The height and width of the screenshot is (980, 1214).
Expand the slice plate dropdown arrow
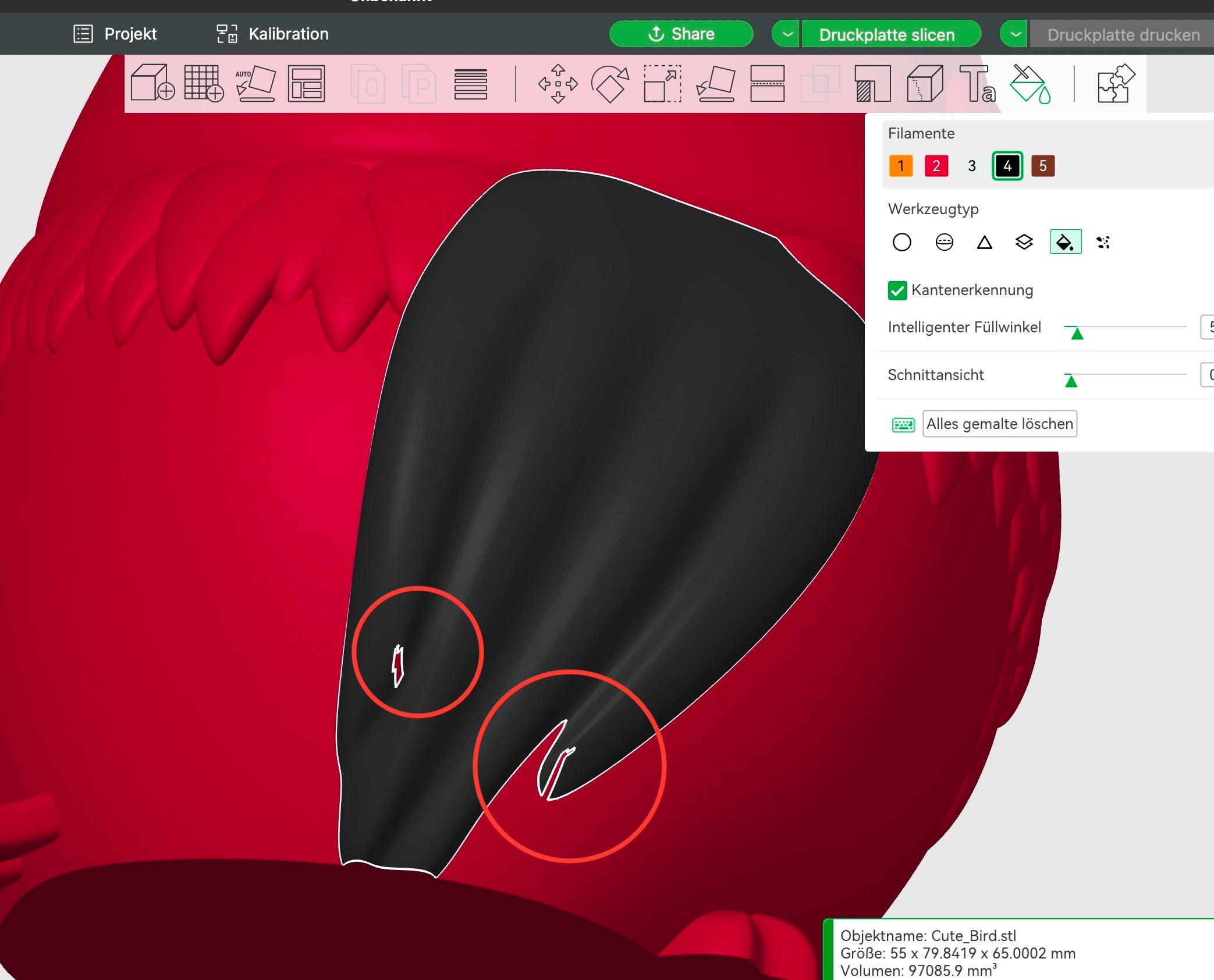click(787, 34)
